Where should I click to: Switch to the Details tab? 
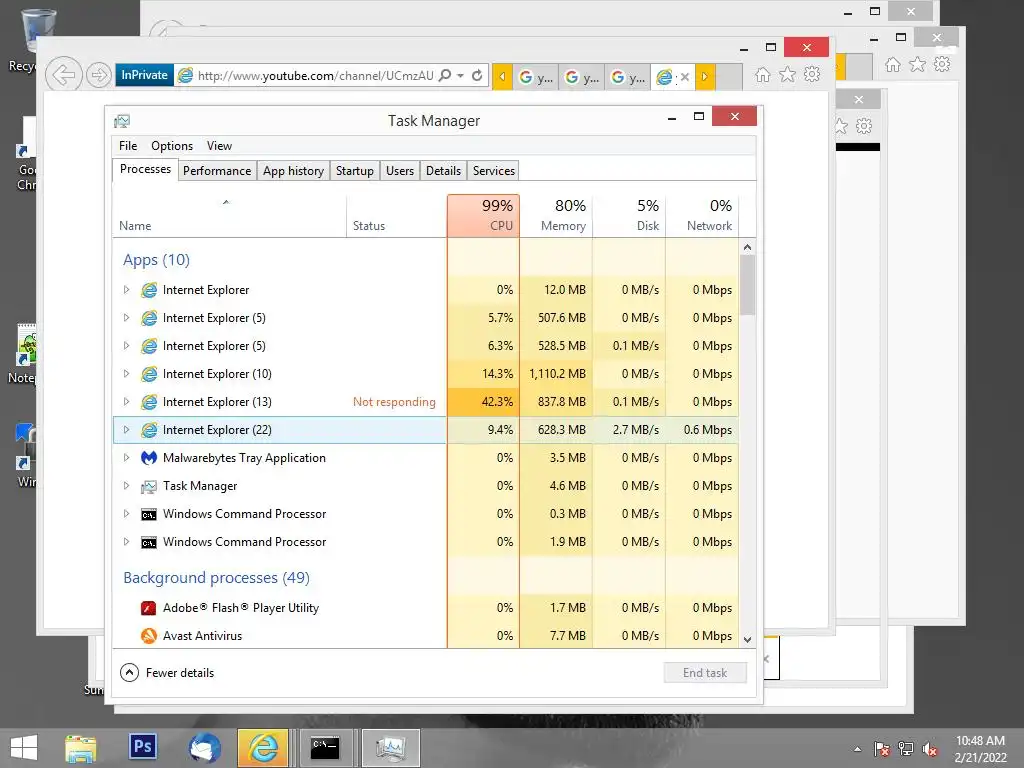pyautogui.click(x=443, y=170)
